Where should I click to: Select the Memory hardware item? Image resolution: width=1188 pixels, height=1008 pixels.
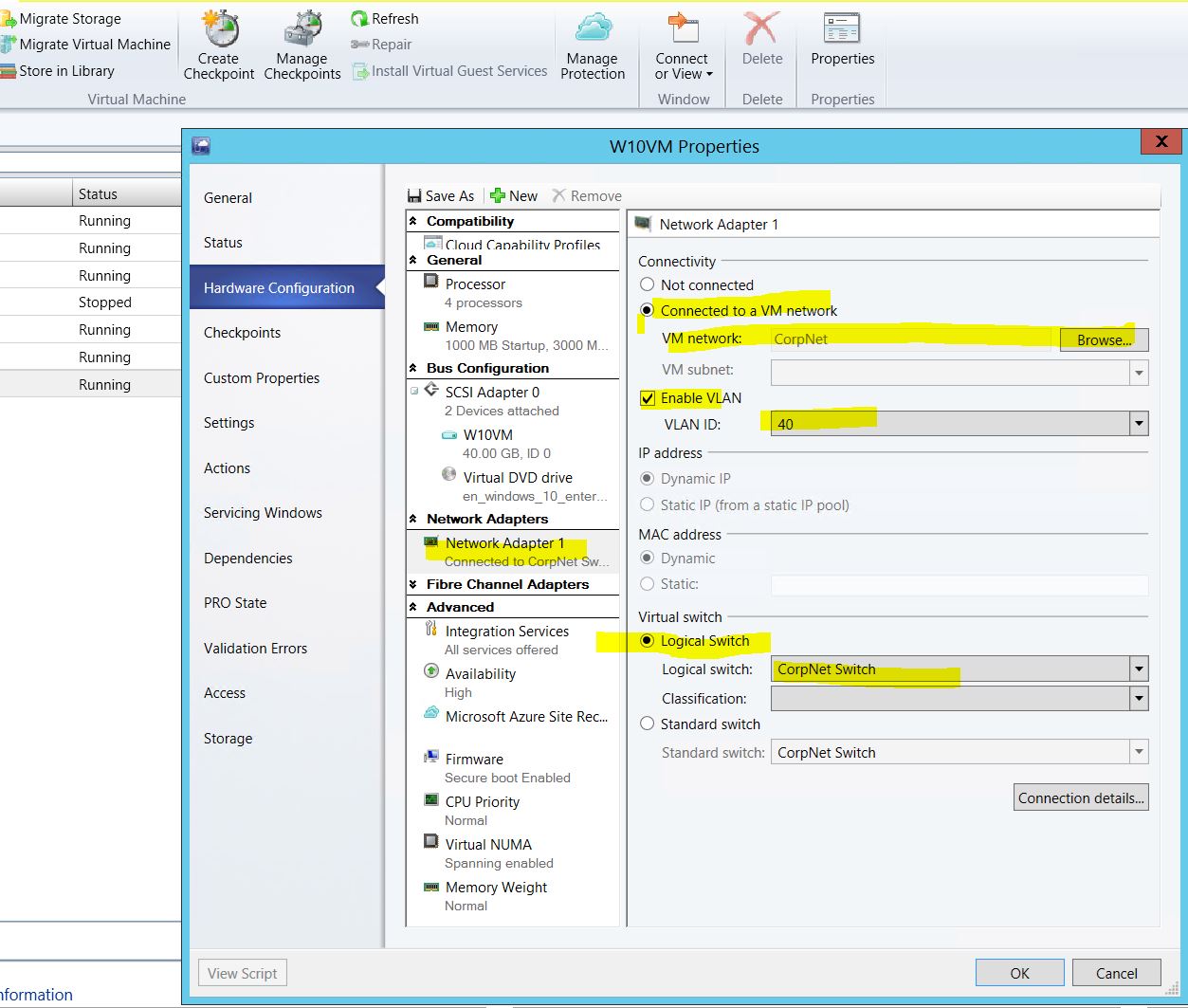[x=471, y=327]
